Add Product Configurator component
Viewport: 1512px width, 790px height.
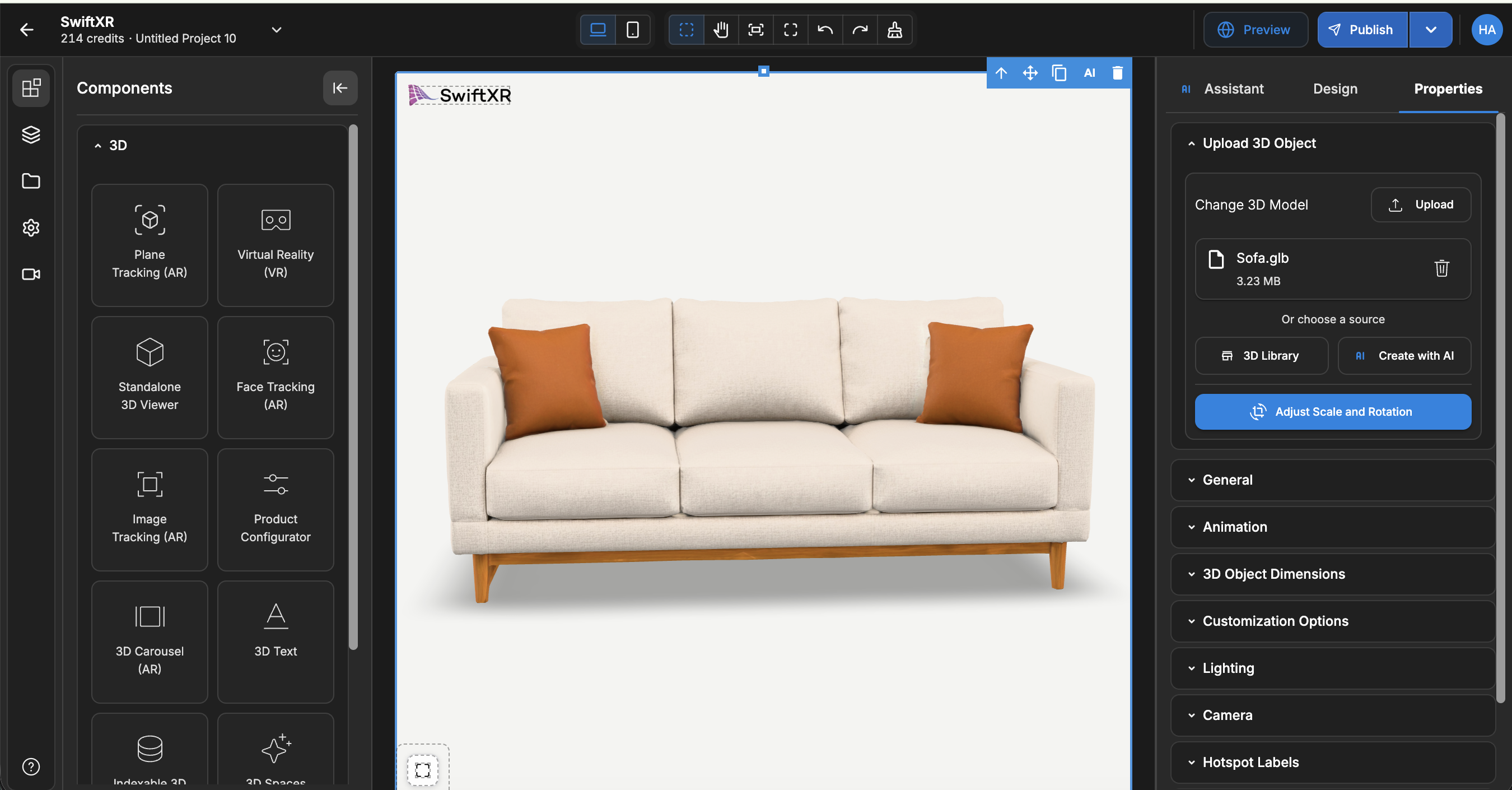276,509
